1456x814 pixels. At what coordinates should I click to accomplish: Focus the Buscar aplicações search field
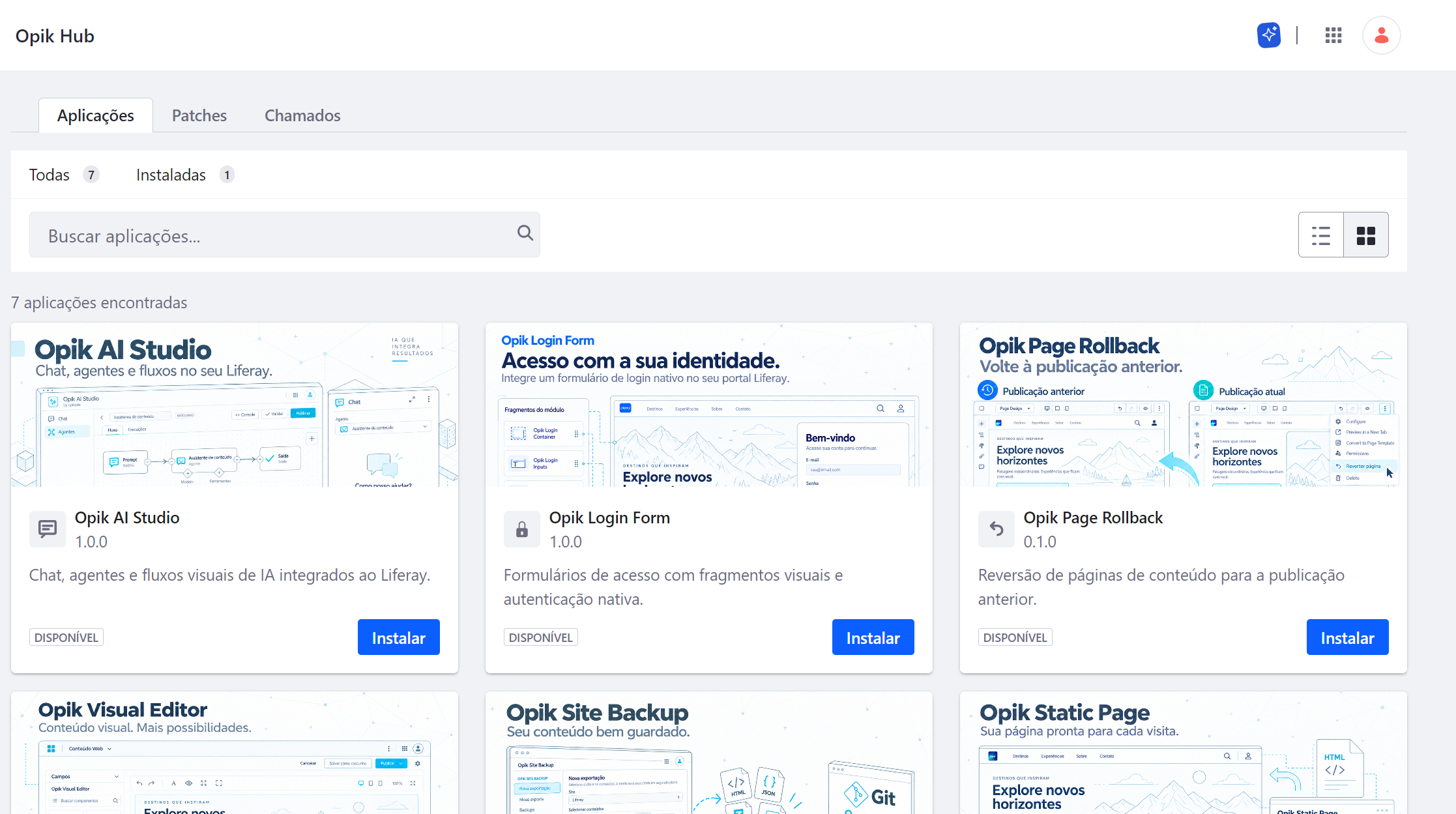(285, 235)
